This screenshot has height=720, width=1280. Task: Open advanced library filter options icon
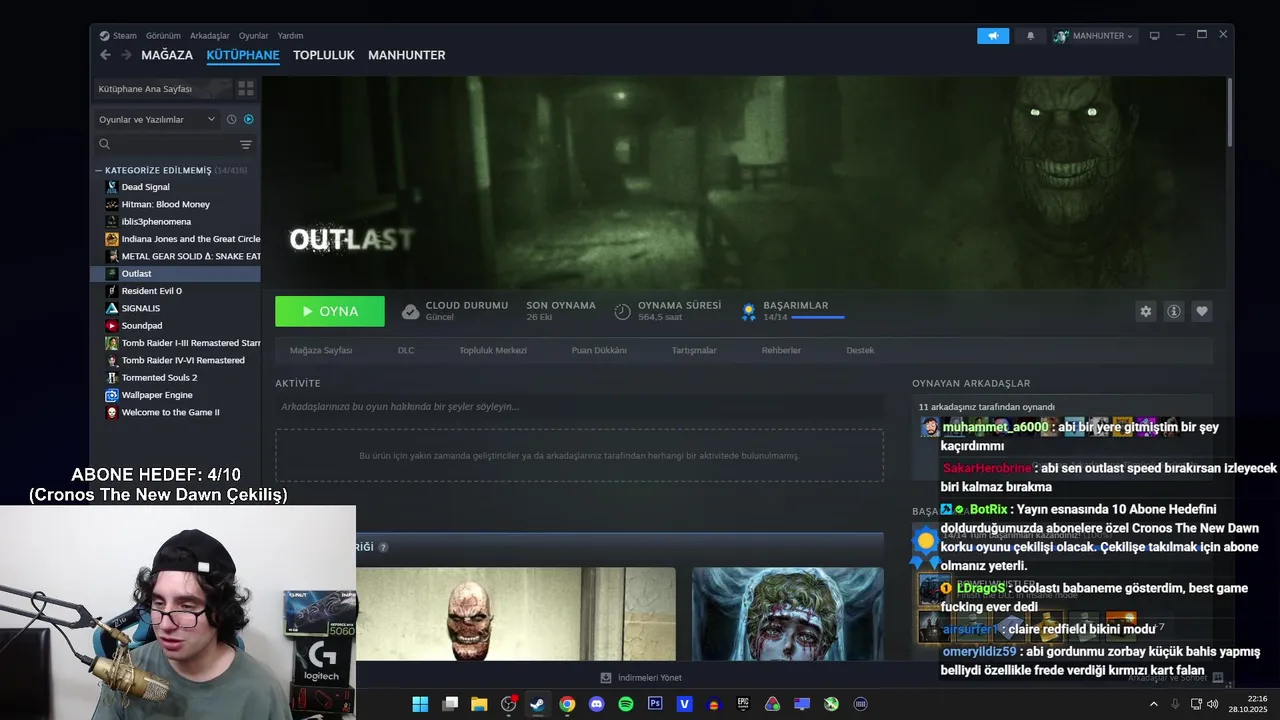pyautogui.click(x=246, y=145)
